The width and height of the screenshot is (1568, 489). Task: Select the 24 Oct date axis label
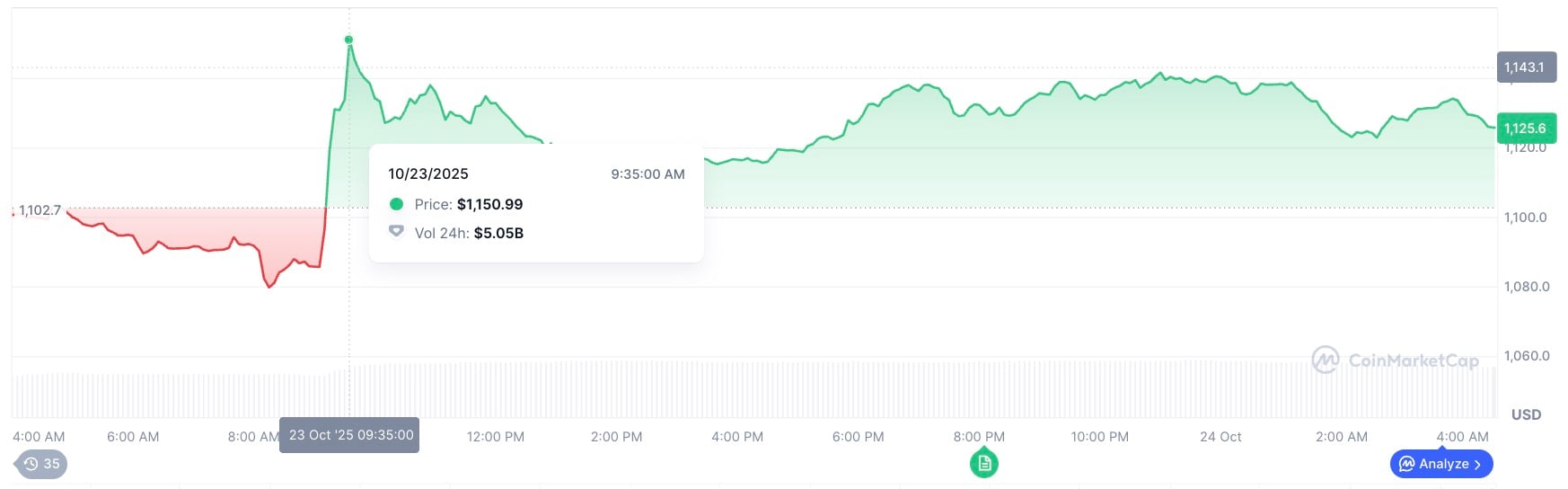coord(1220,437)
